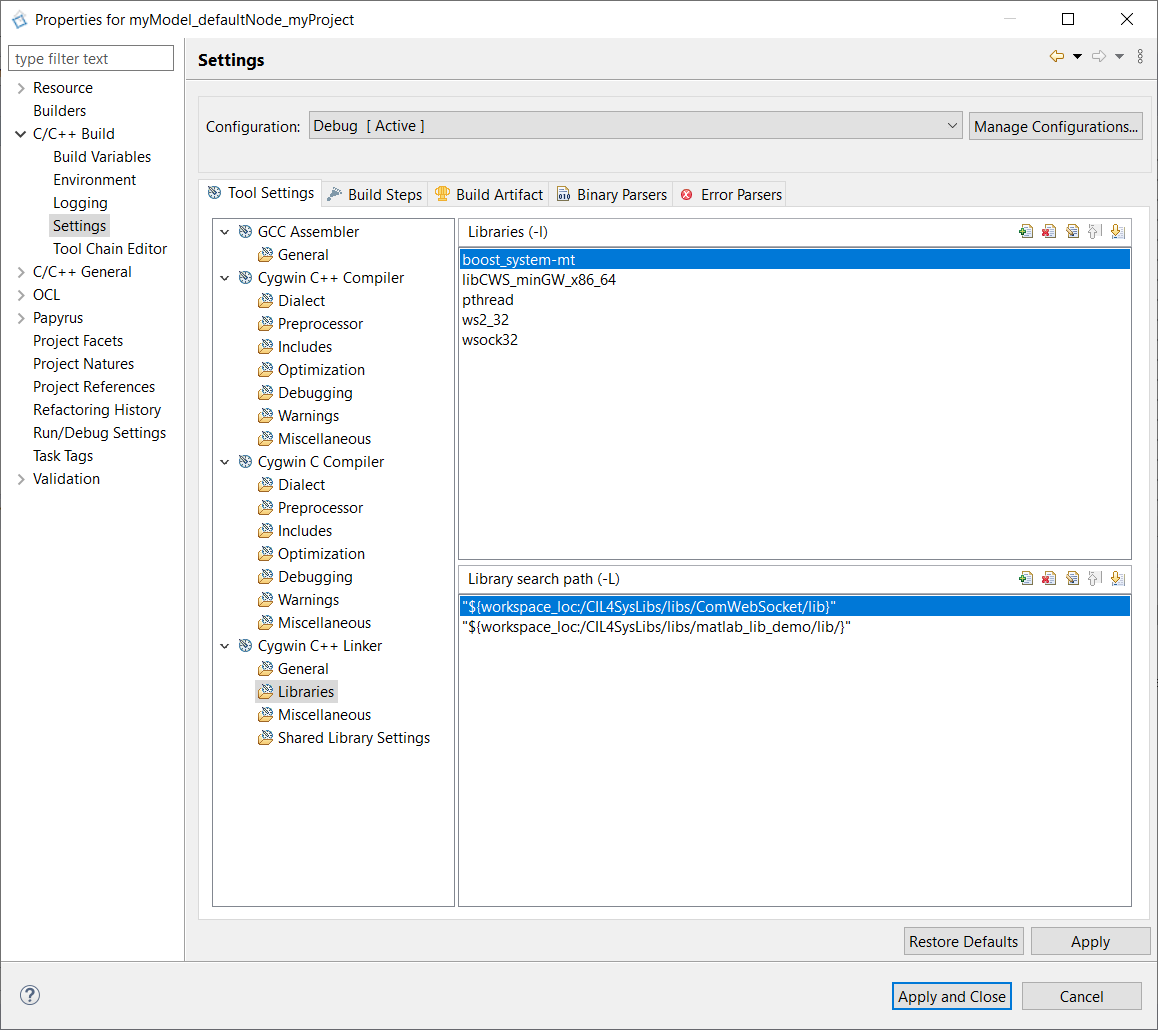
Task: Add a path in Library search path toolbar
Action: tap(1026, 579)
